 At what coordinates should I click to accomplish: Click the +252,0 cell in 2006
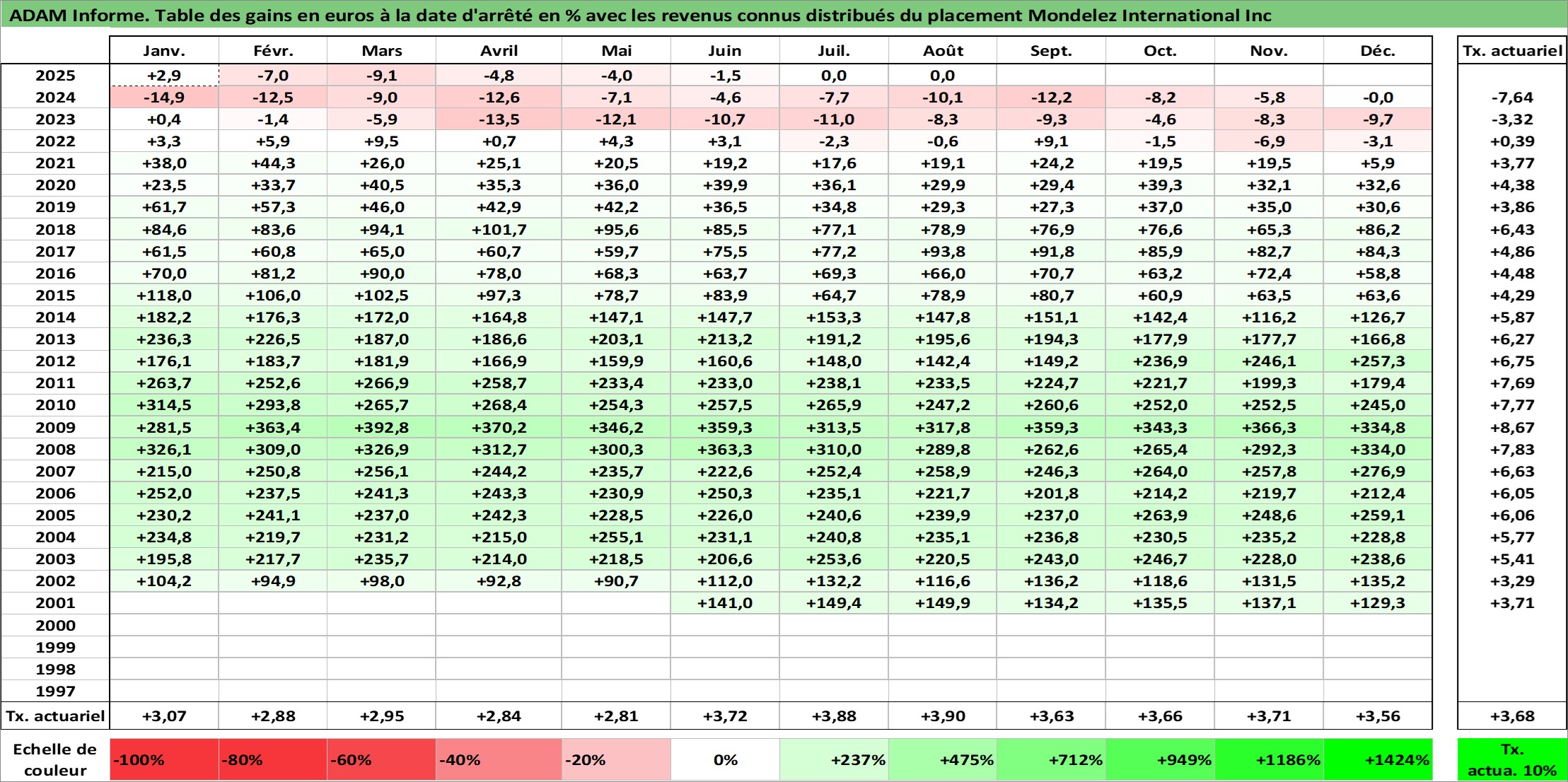point(164,494)
